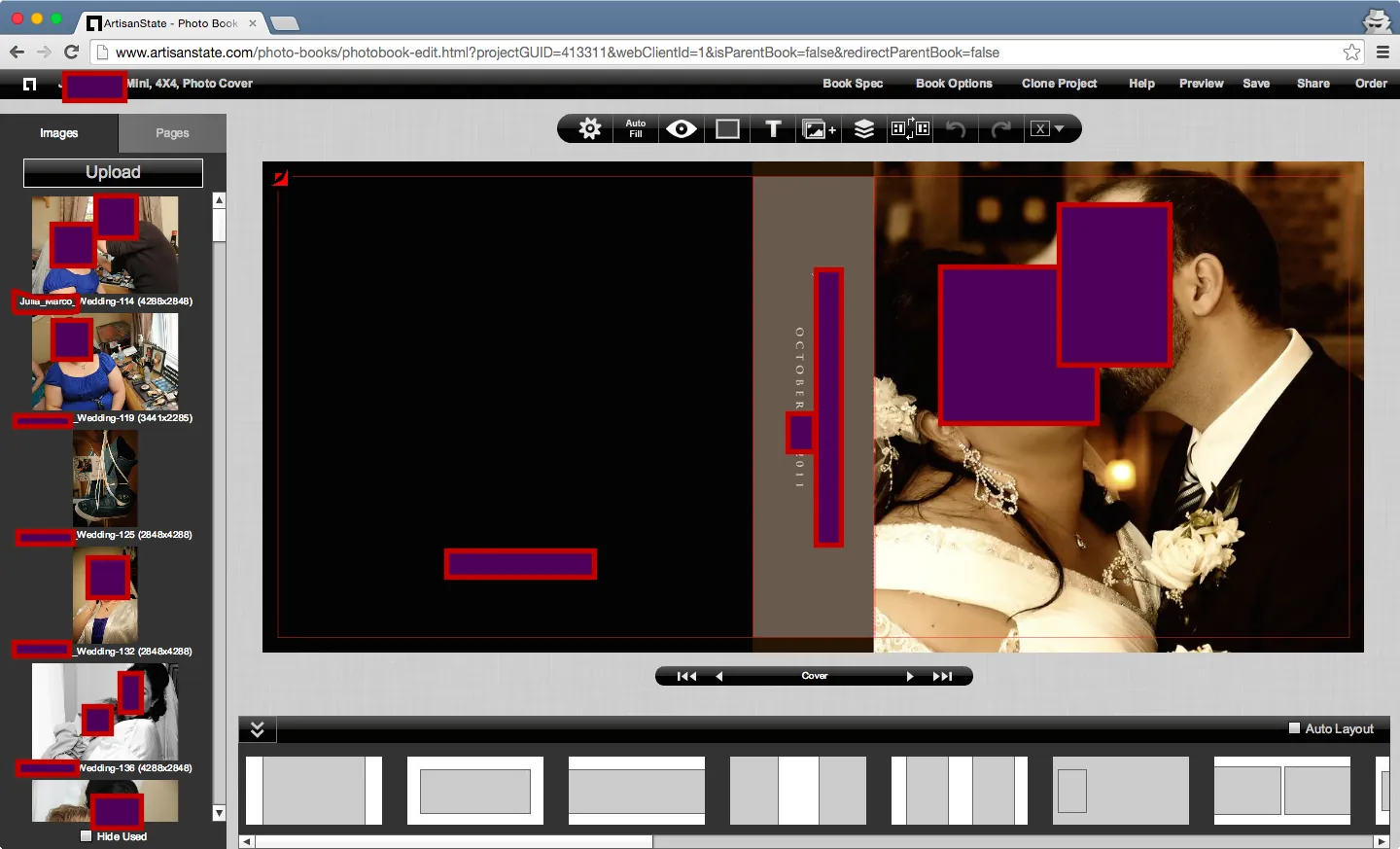
Task: Select the Wedding-114 image thumbnail
Action: click(105, 245)
